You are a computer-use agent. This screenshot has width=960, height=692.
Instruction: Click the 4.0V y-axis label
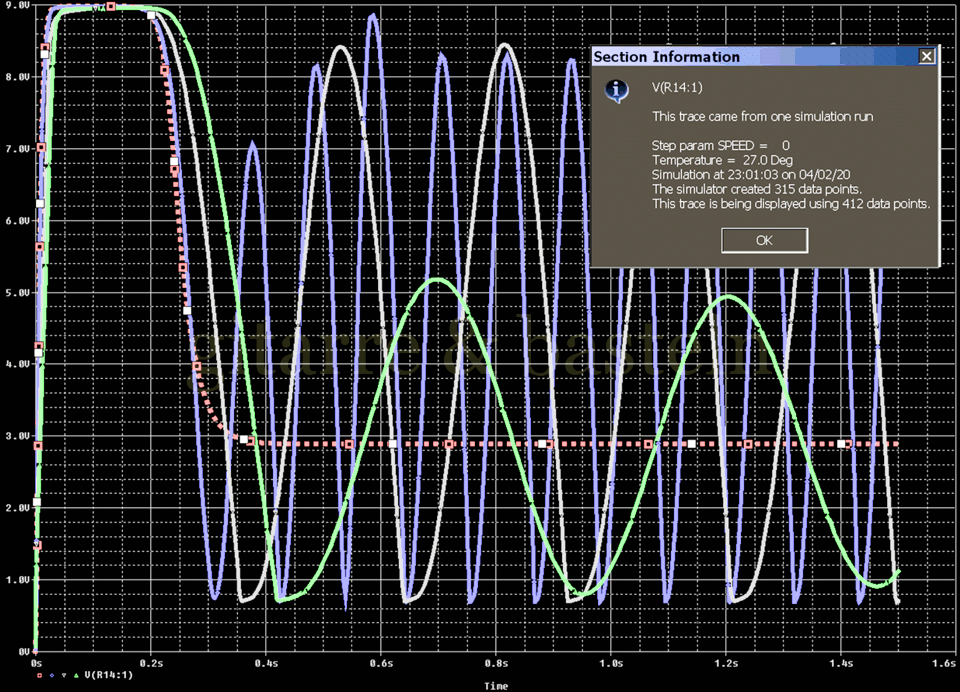[x=17, y=364]
